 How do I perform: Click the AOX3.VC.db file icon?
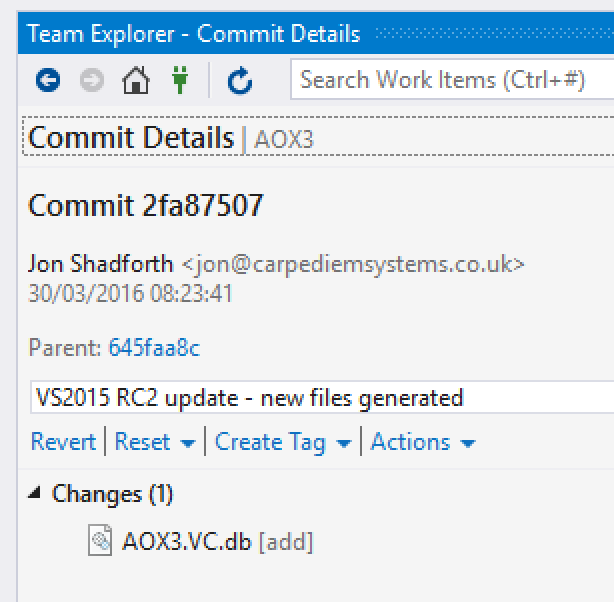click(101, 542)
